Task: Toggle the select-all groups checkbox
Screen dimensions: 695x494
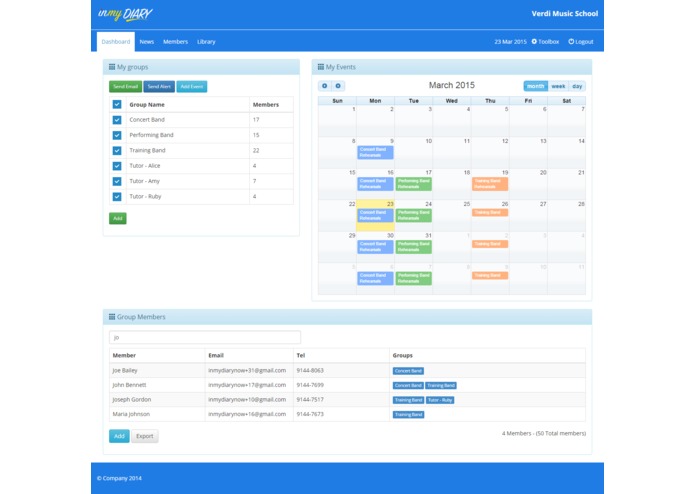Action: pyautogui.click(x=117, y=105)
